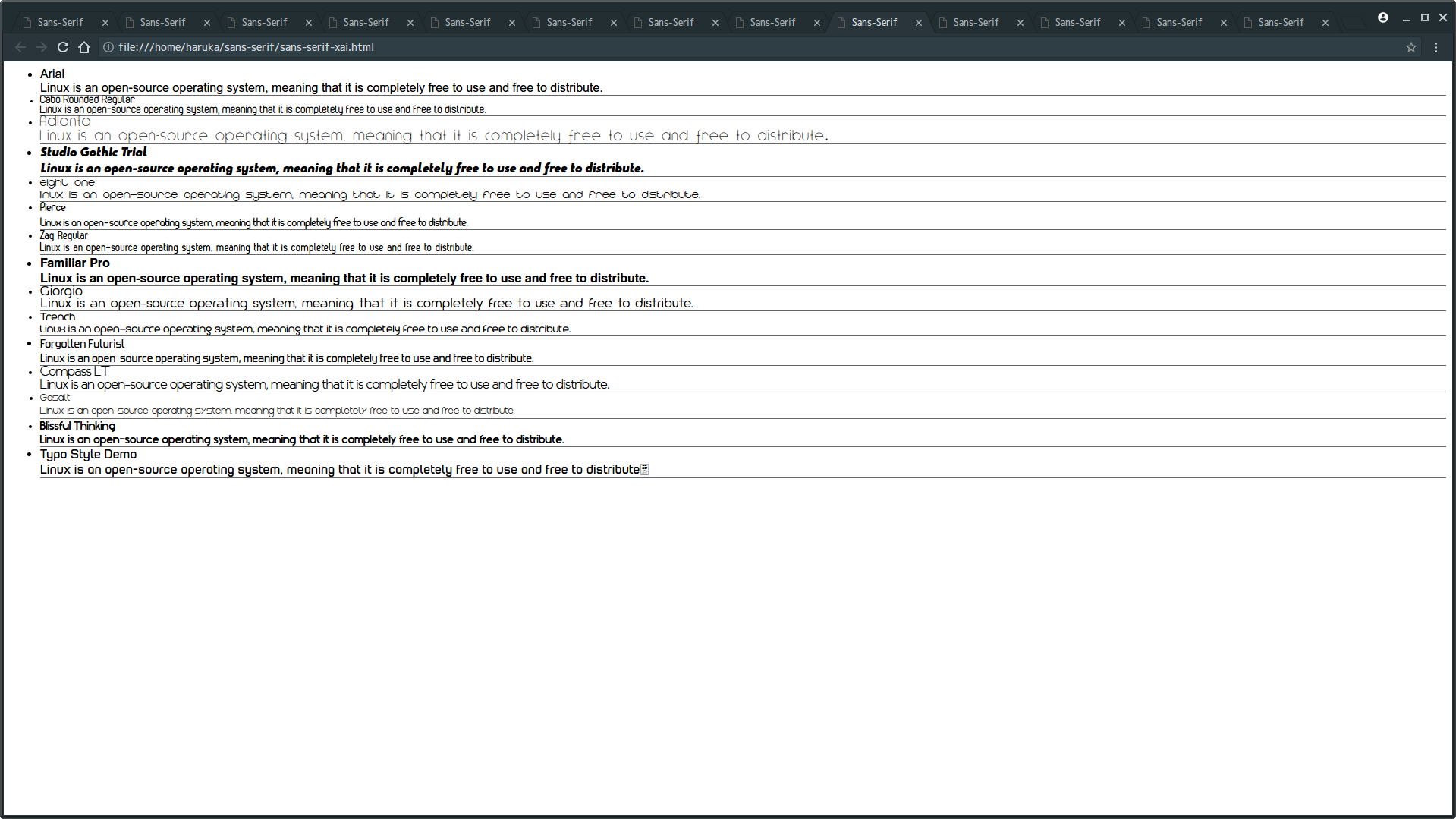
Task: Click the 'eight one' font name
Action: (68, 182)
